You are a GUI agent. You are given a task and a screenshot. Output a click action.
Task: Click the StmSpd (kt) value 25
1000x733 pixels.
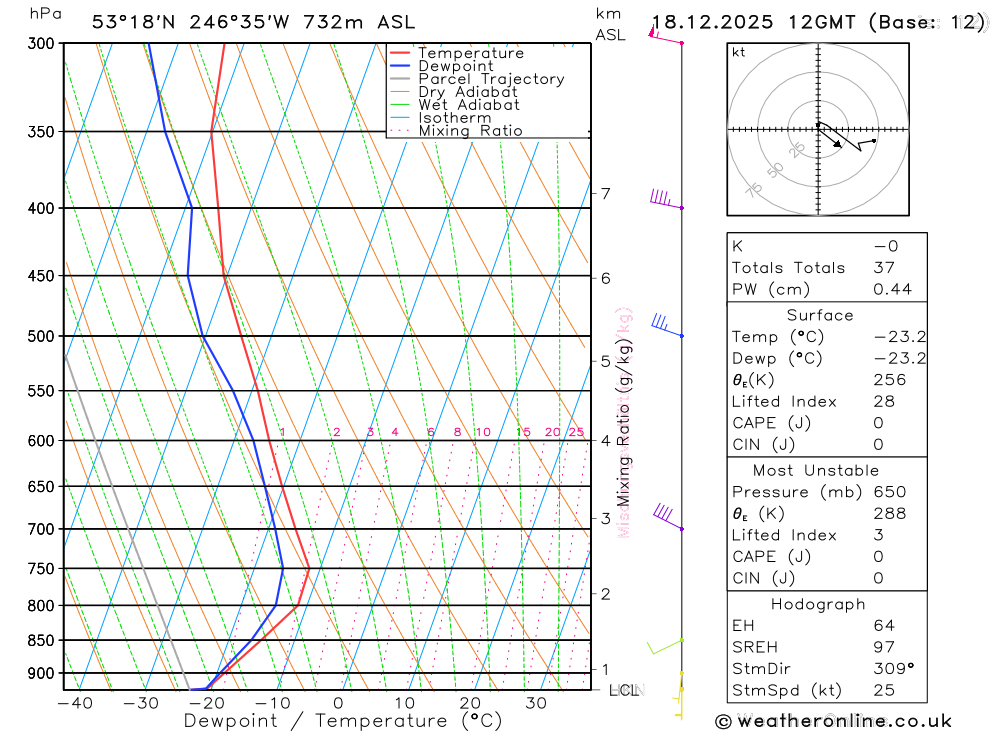884,690
